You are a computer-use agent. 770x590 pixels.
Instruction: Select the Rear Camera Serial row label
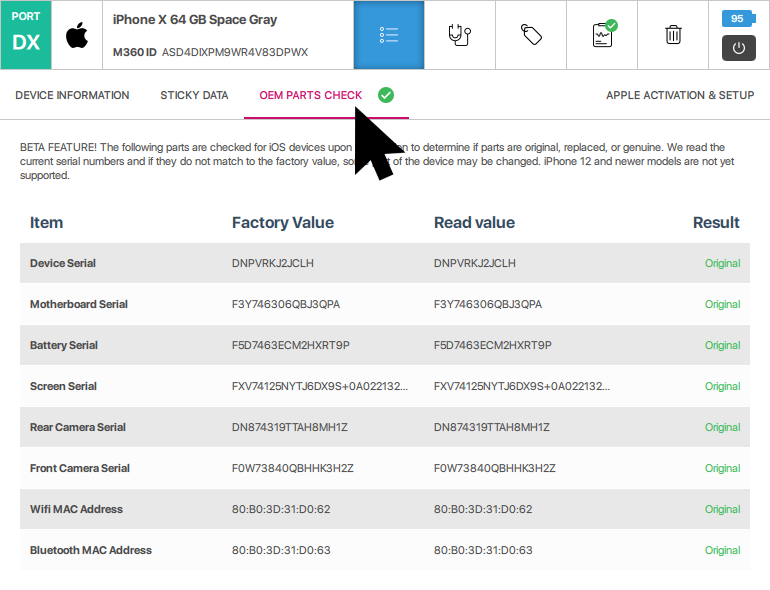[78, 427]
